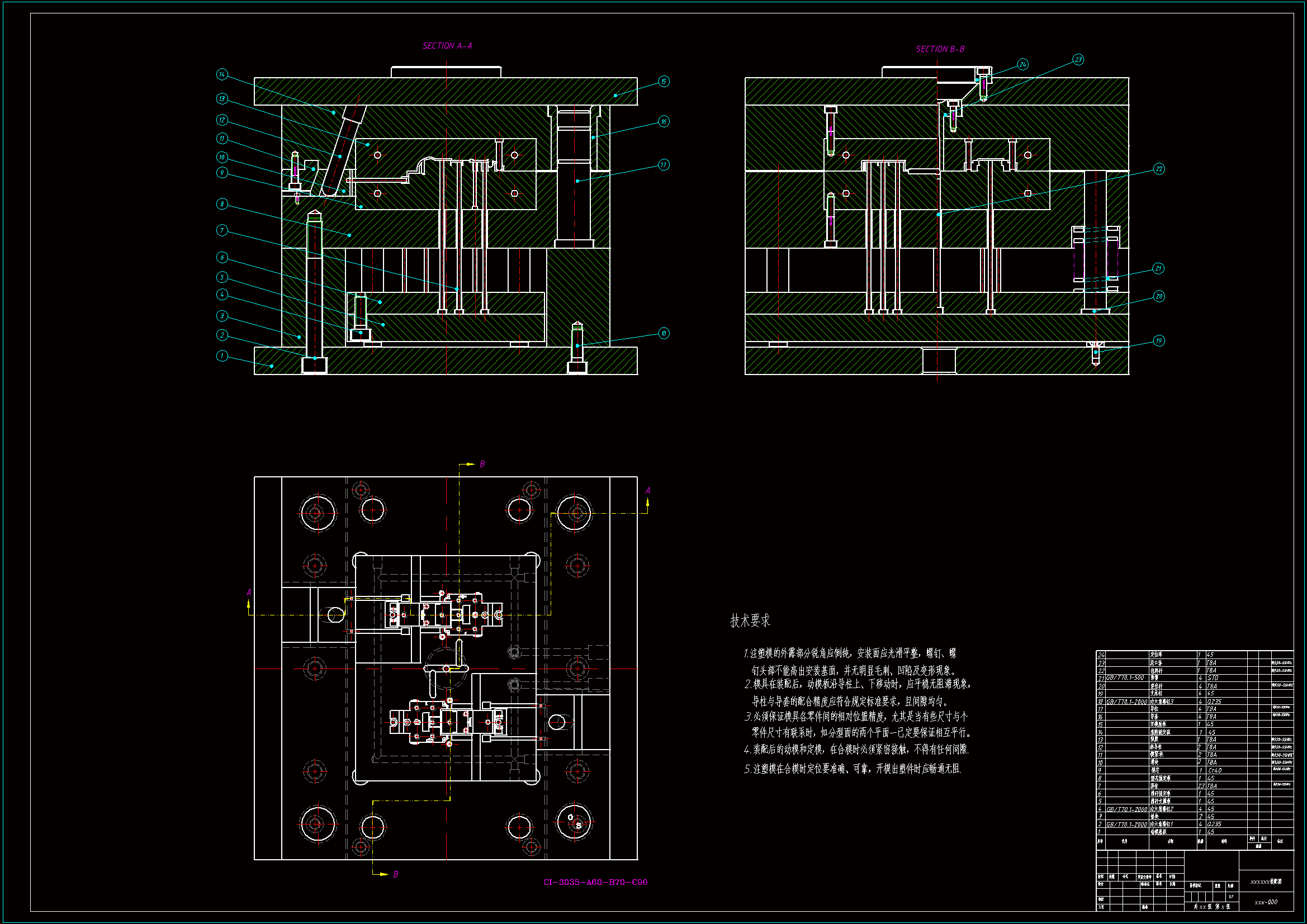Select part balloon number 17
Image resolution: width=1307 pixels, height=924 pixels.
point(664,165)
